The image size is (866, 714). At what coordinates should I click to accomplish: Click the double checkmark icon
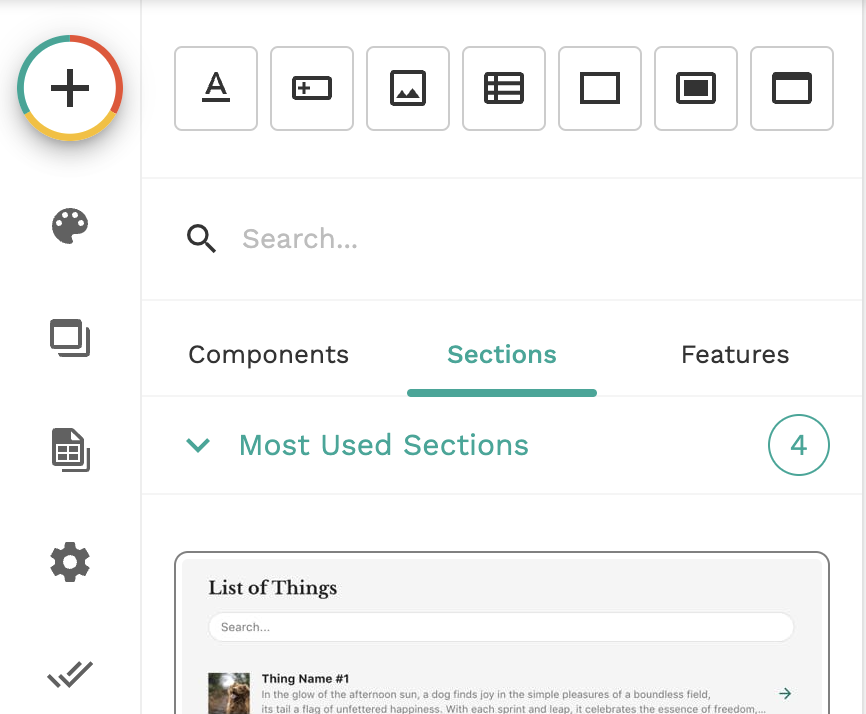[x=70, y=676]
